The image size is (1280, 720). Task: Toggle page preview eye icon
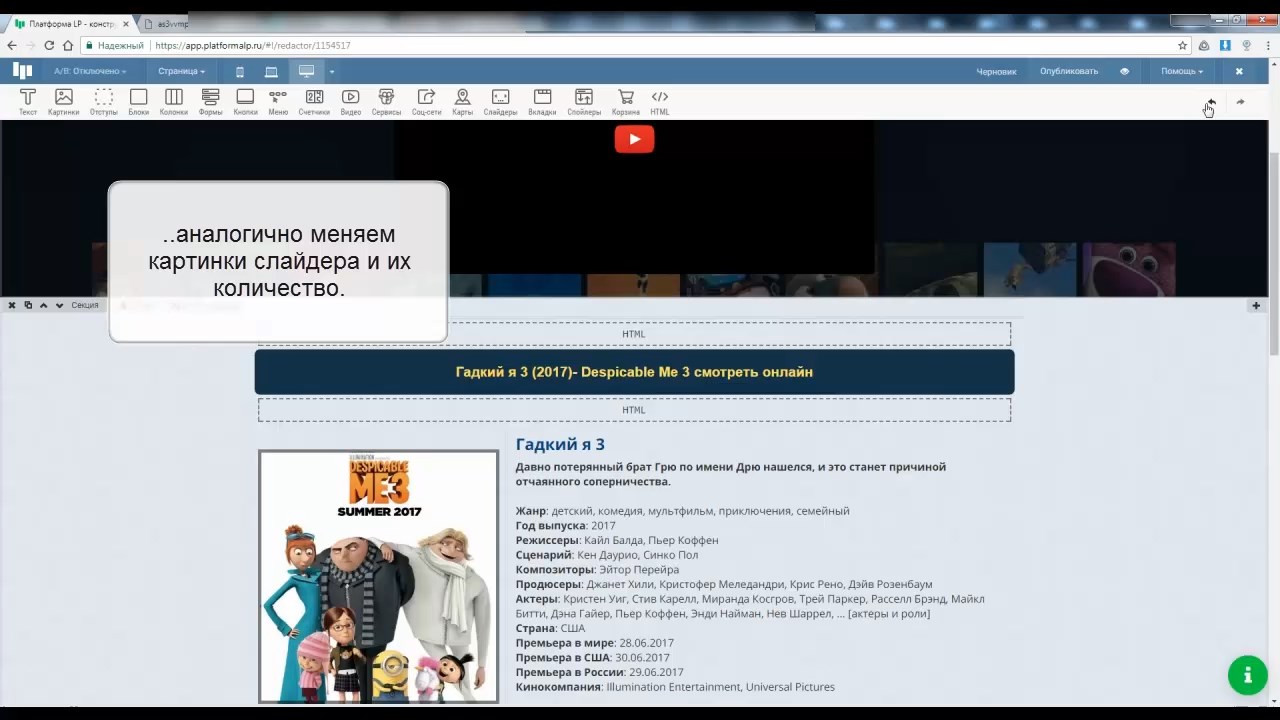pyautogui.click(x=1124, y=71)
